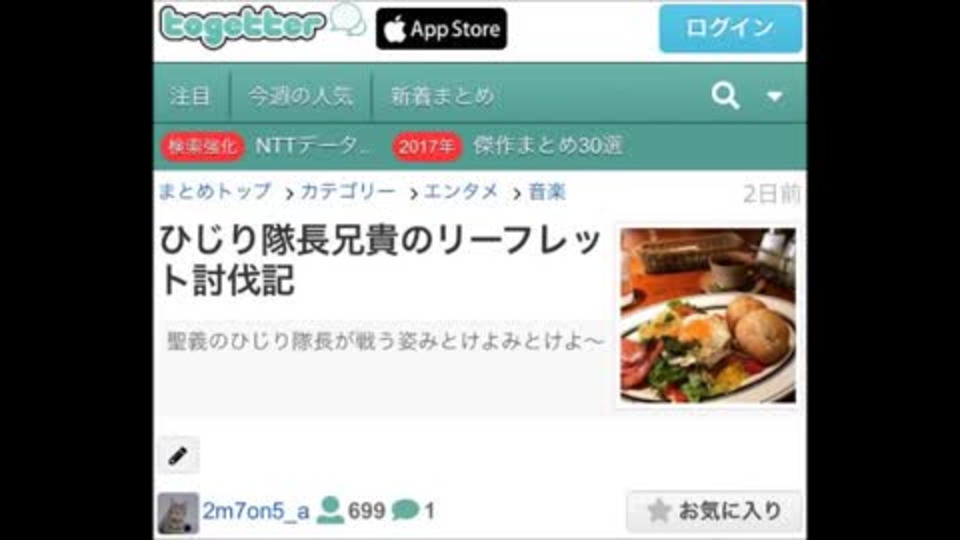Open the food plate thumbnail image
The image size is (960, 540).
708,315
